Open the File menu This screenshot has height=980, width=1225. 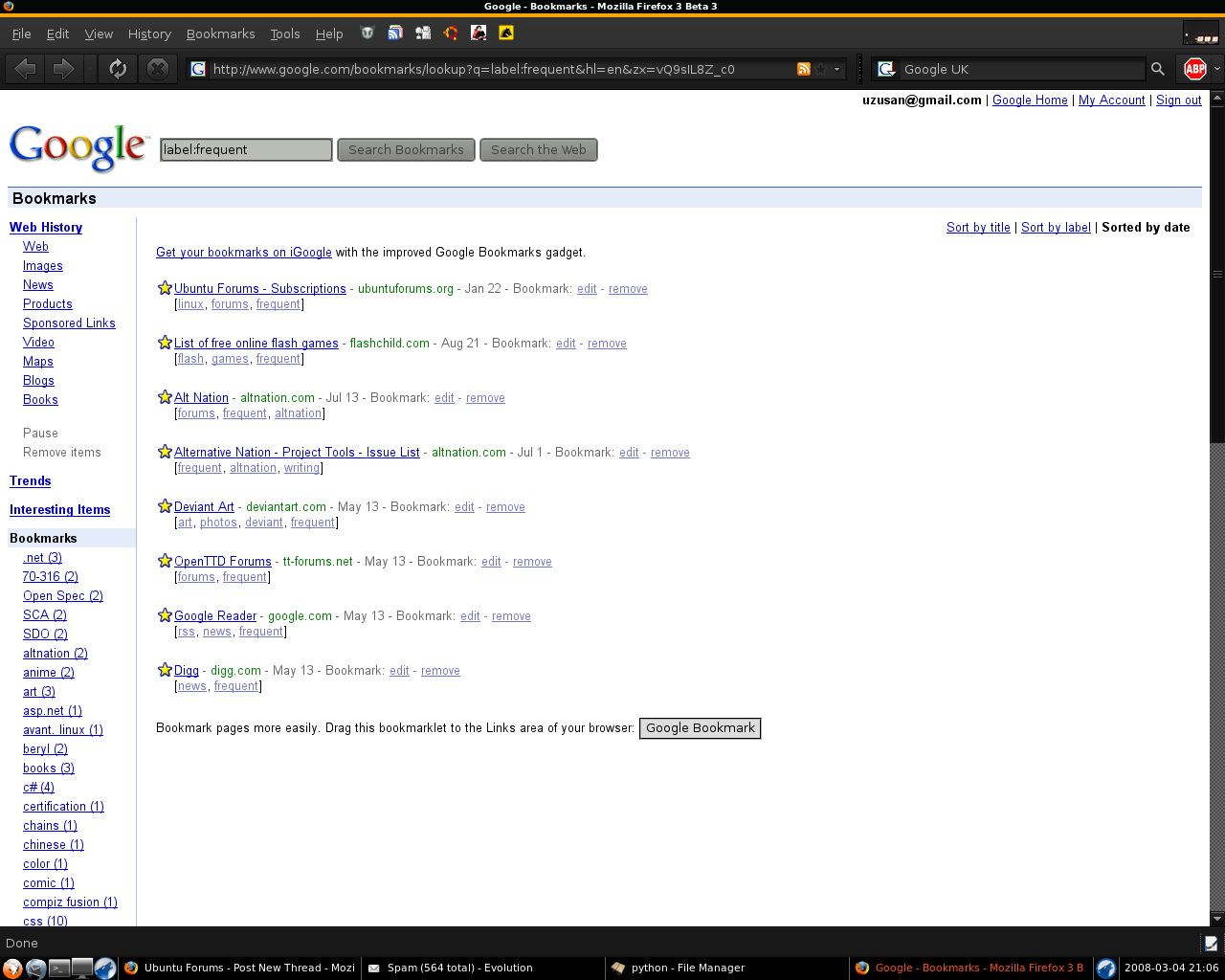pyautogui.click(x=21, y=33)
